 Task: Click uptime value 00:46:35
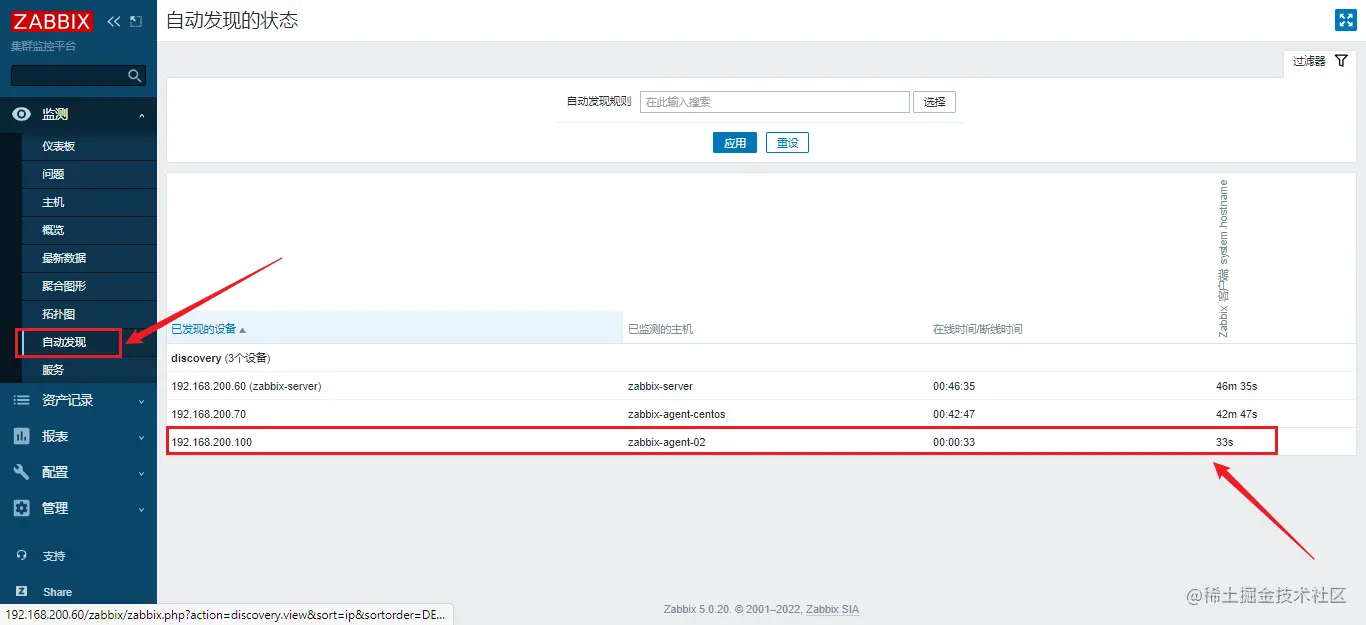pyautogui.click(x=954, y=386)
